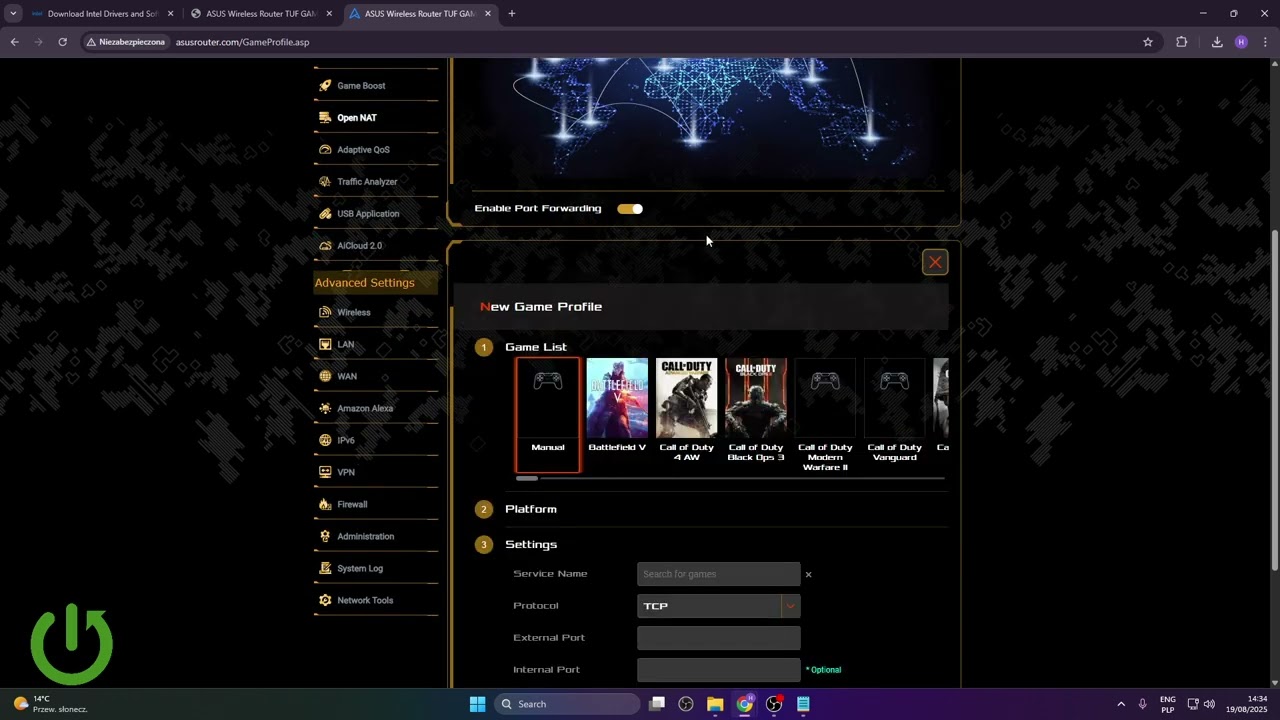Close the Download Intel Drivers tab
This screenshot has height=720, width=1280.
170,14
